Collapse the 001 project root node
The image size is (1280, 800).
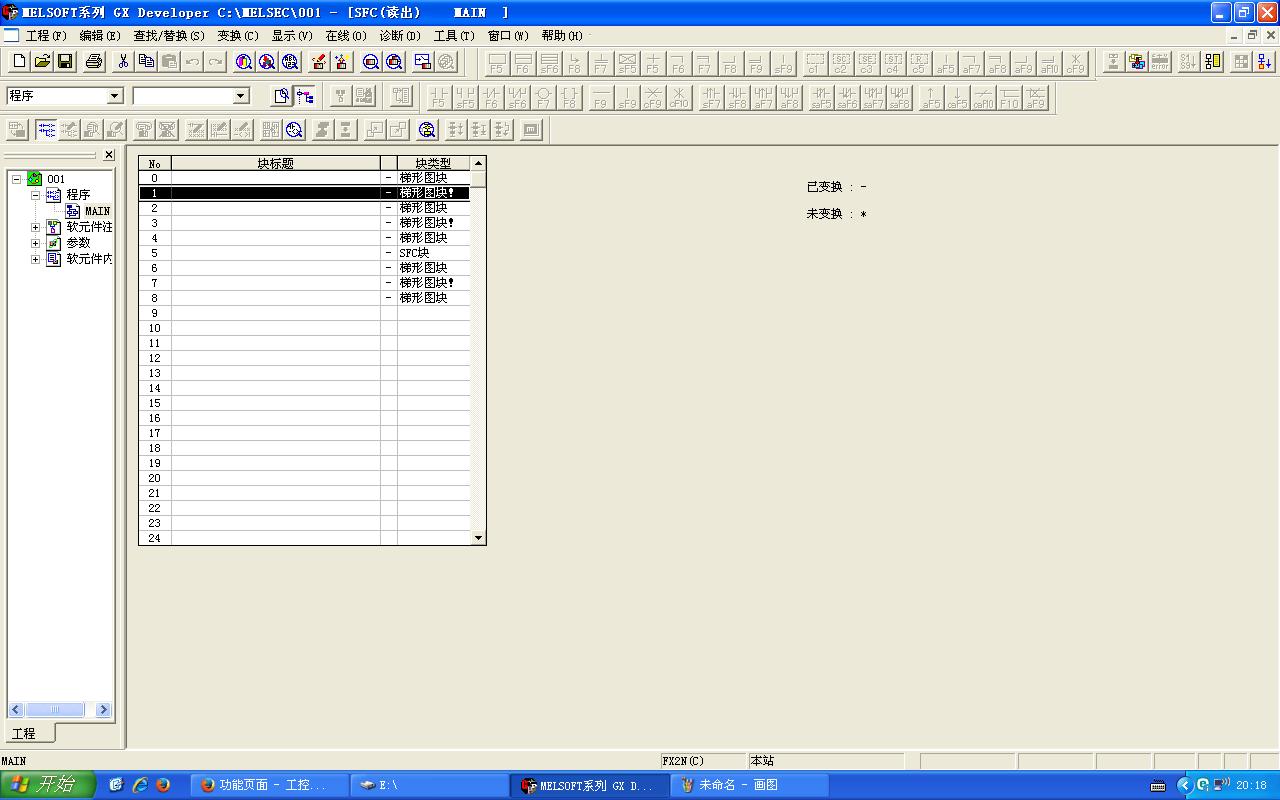(x=17, y=179)
